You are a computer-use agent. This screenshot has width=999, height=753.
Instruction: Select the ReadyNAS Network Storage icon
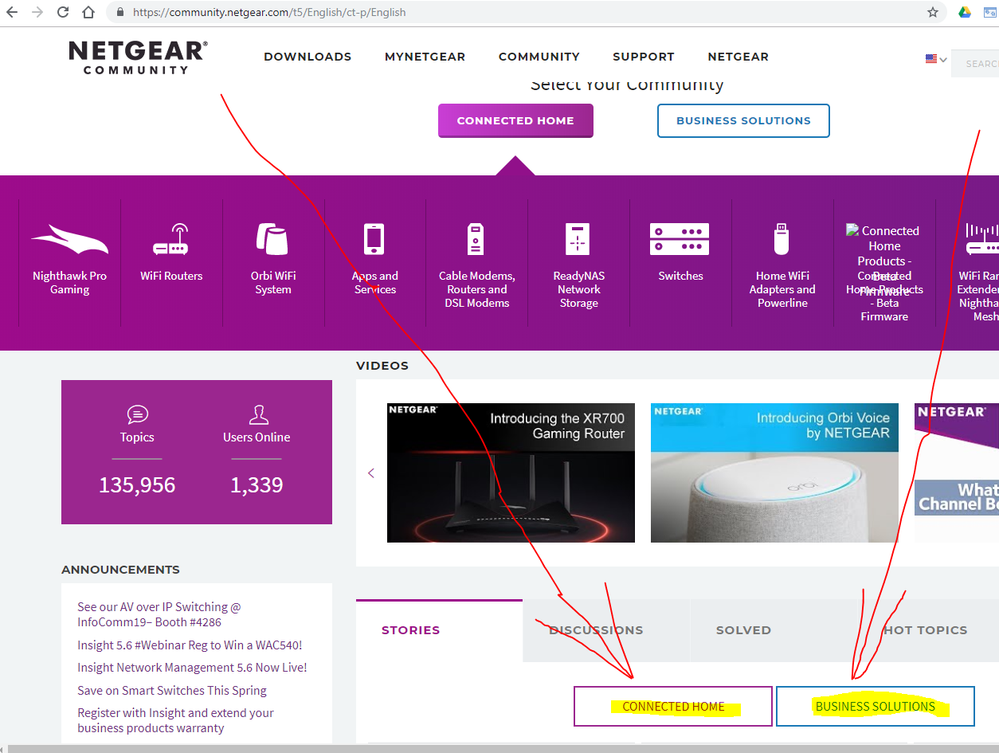click(578, 240)
